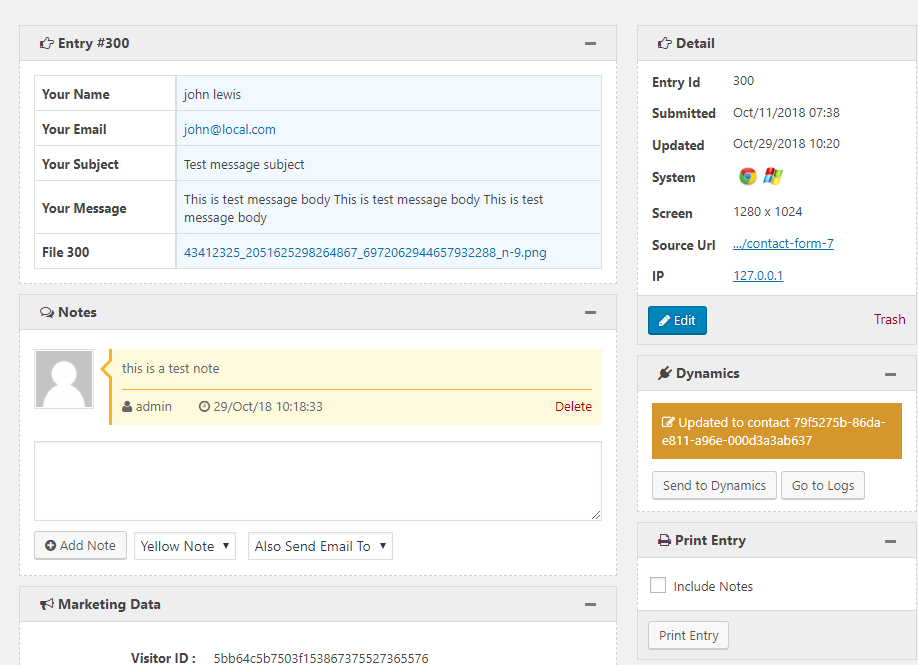Click the 'this is a test note' text
Screen dimensions: 918x665
click(170, 368)
